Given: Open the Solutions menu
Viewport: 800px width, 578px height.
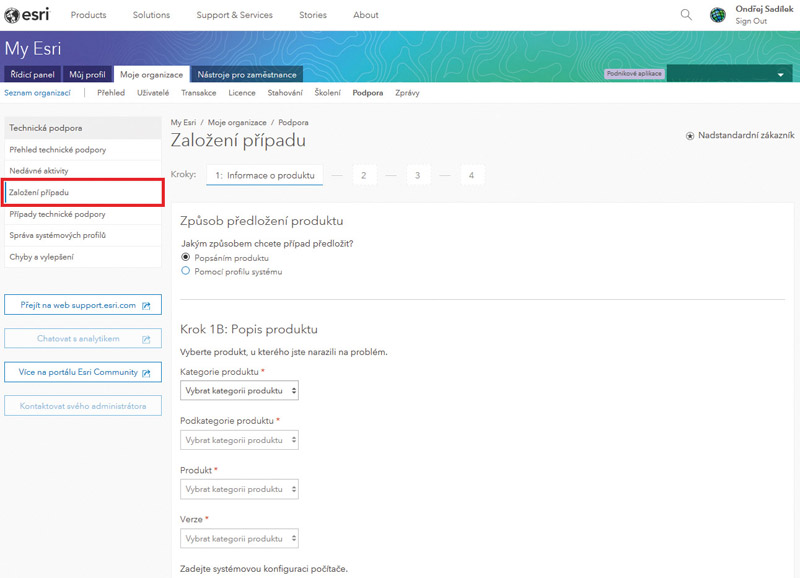Looking at the screenshot, I should pos(151,15).
